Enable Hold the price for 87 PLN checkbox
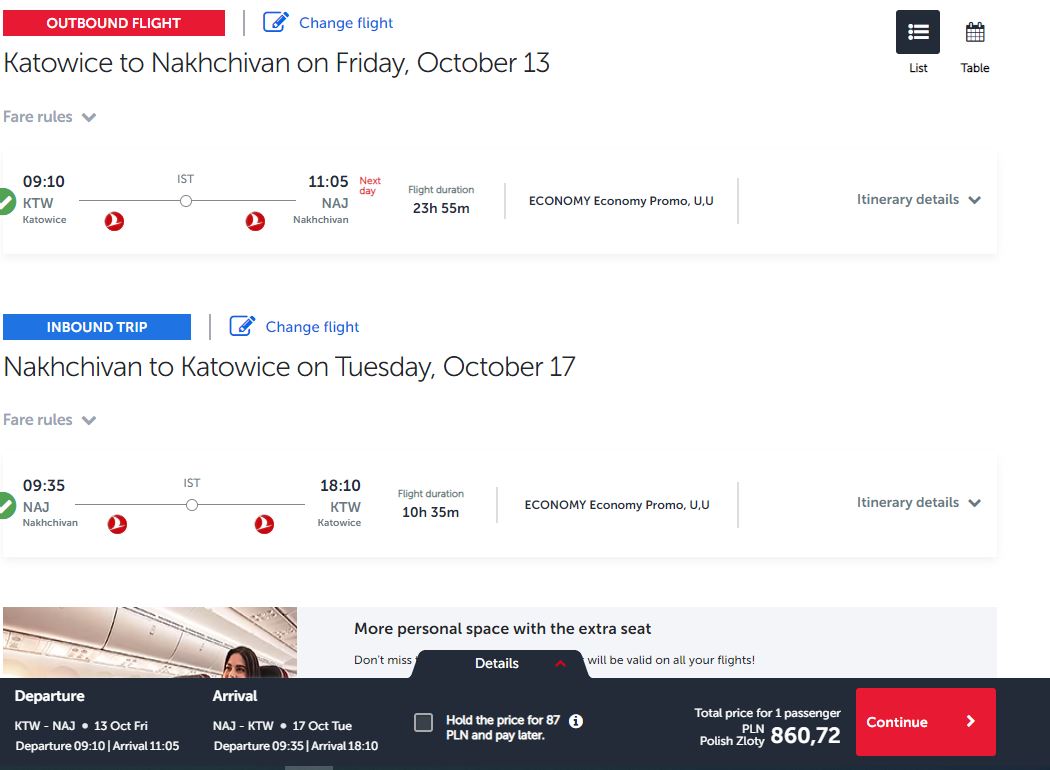The image size is (1050, 770). 423,722
